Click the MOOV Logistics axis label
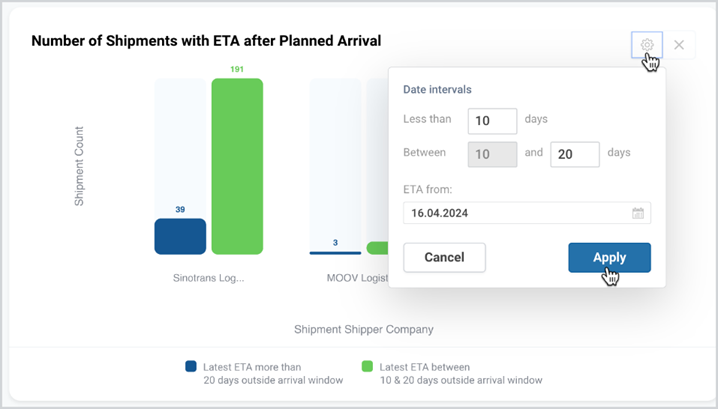The width and height of the screenshot is (718, 409). click(x=357, y=278)
